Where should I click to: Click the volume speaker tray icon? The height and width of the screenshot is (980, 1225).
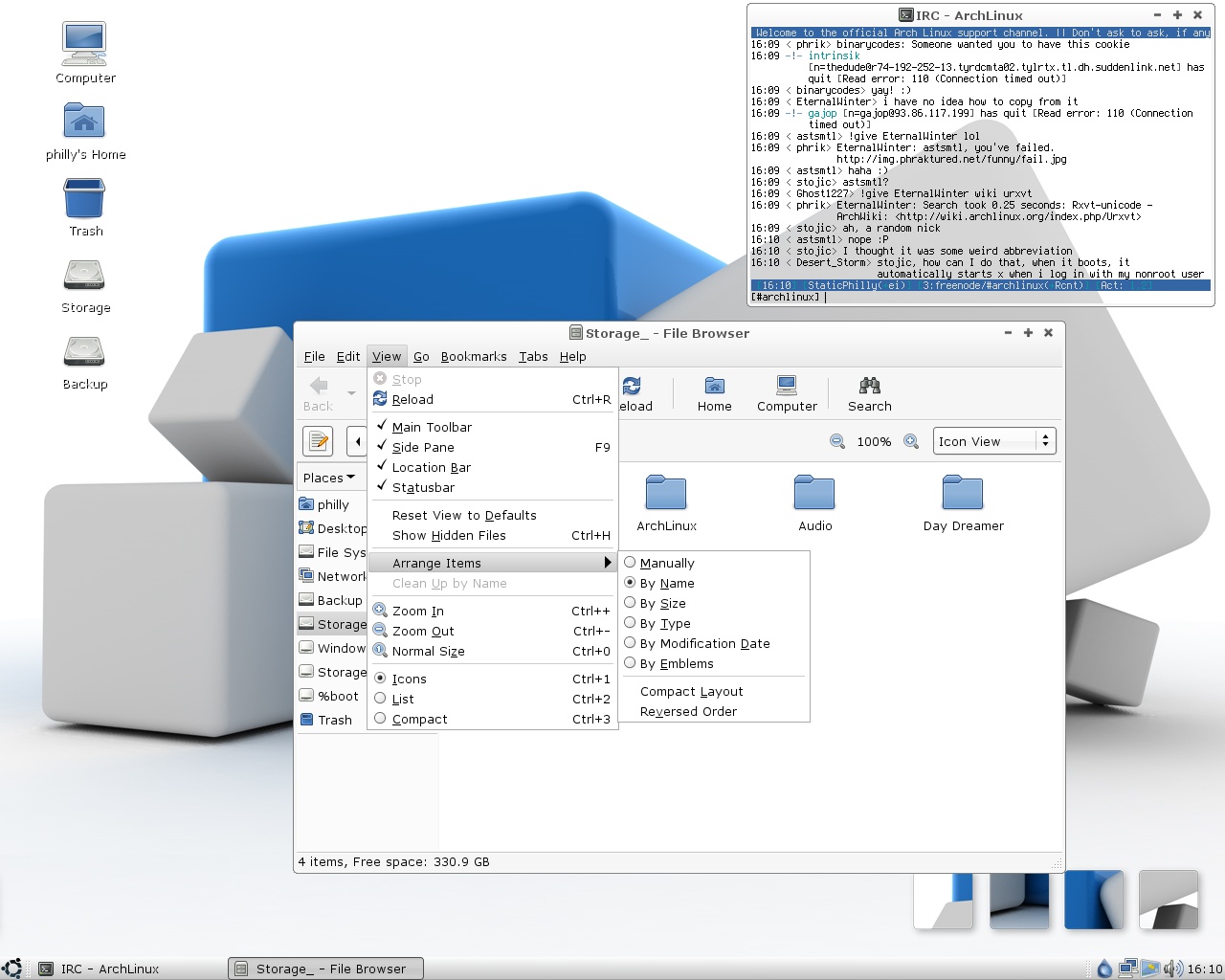click(1172, 969)
